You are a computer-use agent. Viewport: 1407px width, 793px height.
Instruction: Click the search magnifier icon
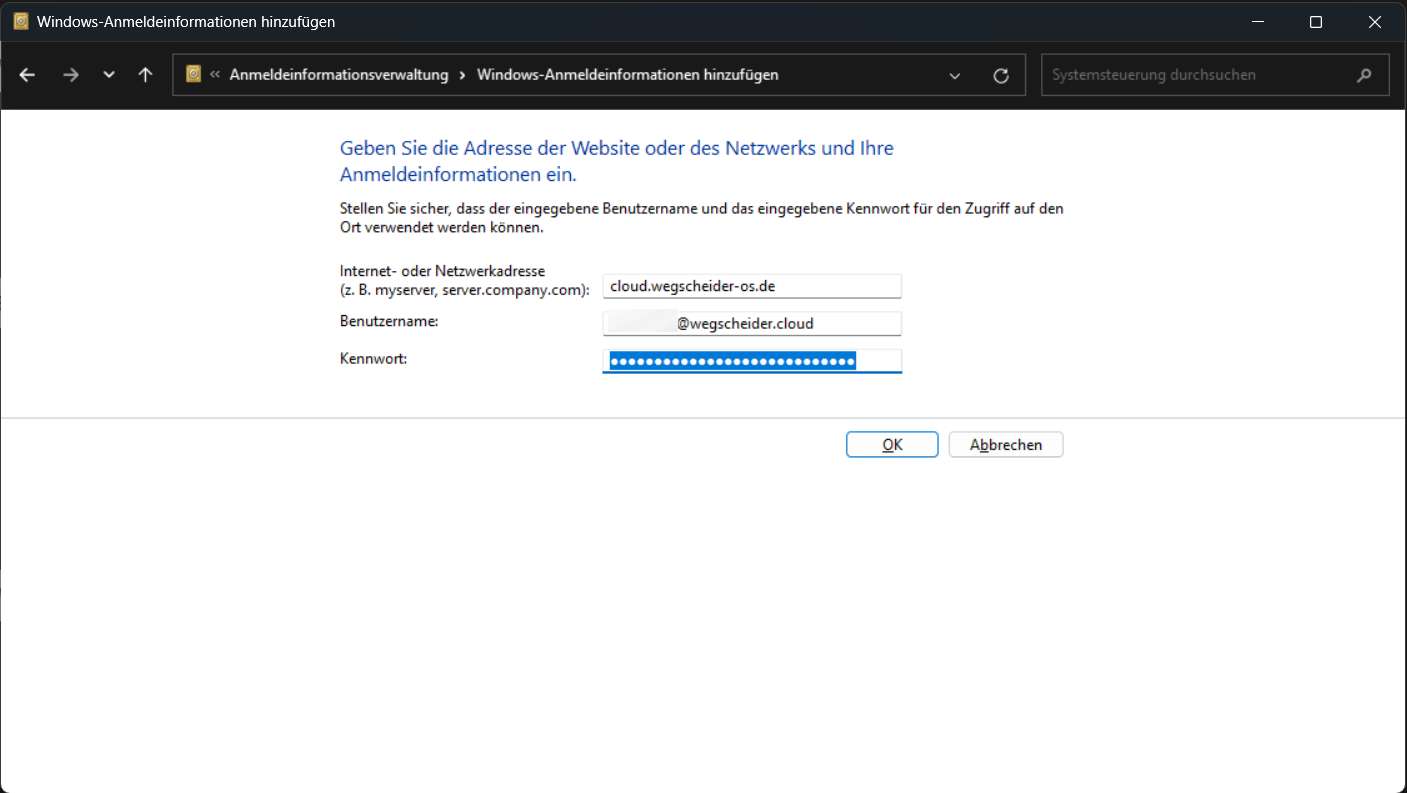pos(1364,75)
